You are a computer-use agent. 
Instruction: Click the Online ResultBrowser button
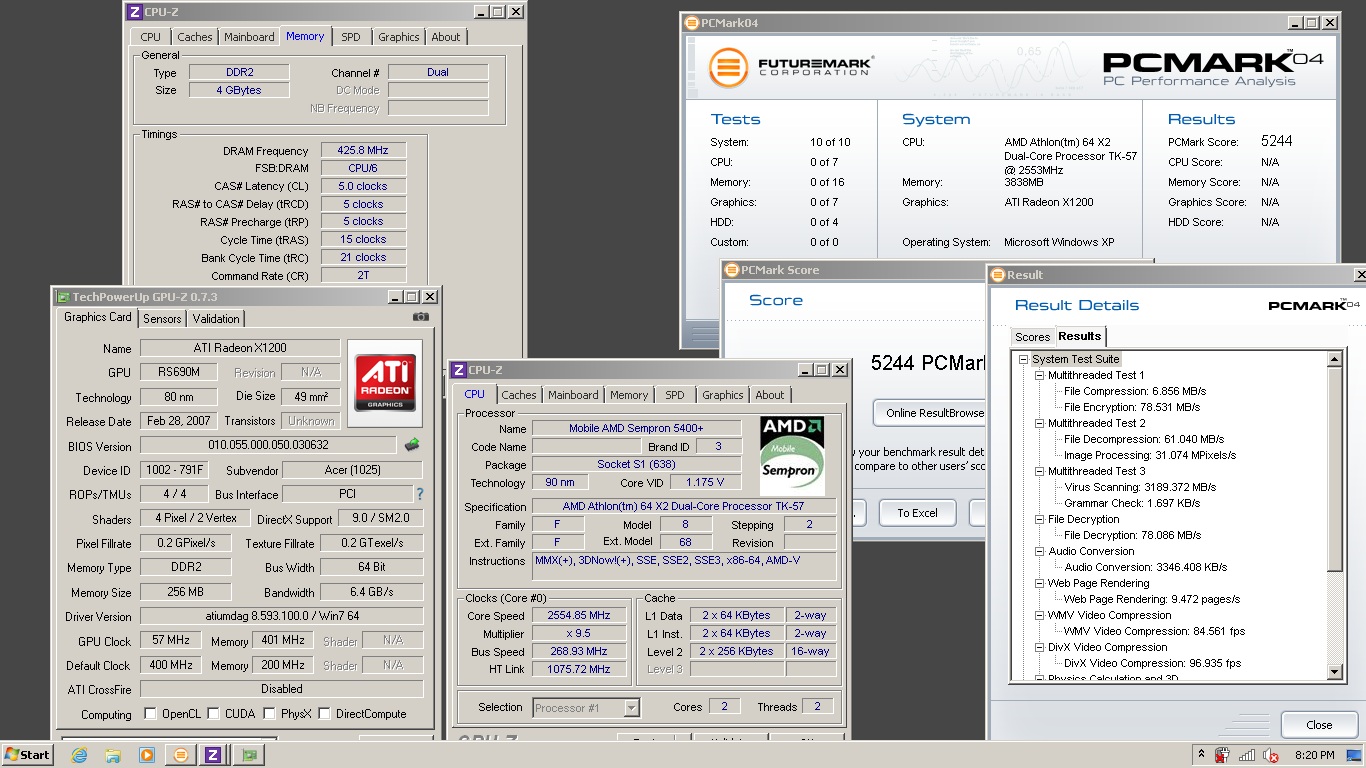click(929, 413)
